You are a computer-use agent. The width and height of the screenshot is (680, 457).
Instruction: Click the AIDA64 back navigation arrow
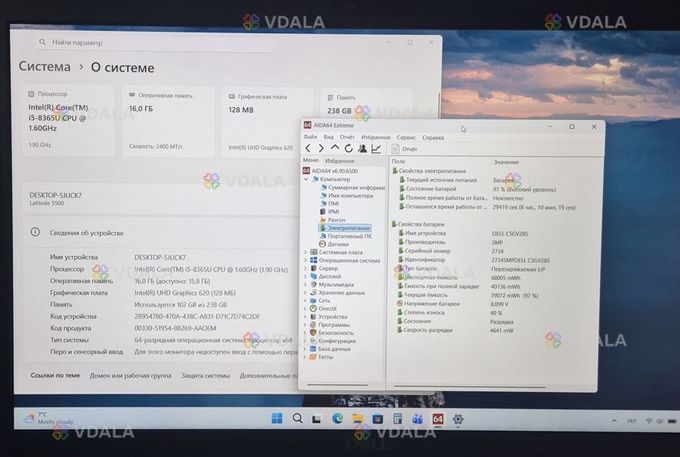click(x=308, y=148)
